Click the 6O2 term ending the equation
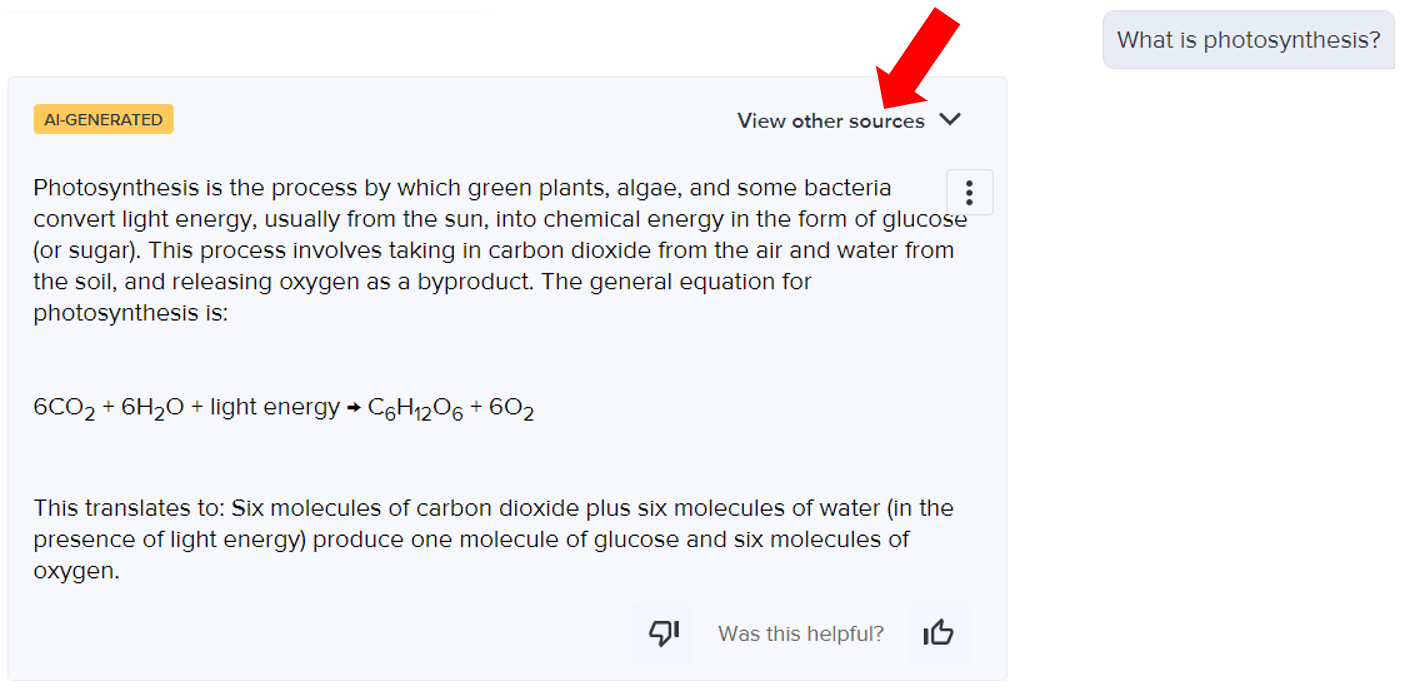 (511, 409)
